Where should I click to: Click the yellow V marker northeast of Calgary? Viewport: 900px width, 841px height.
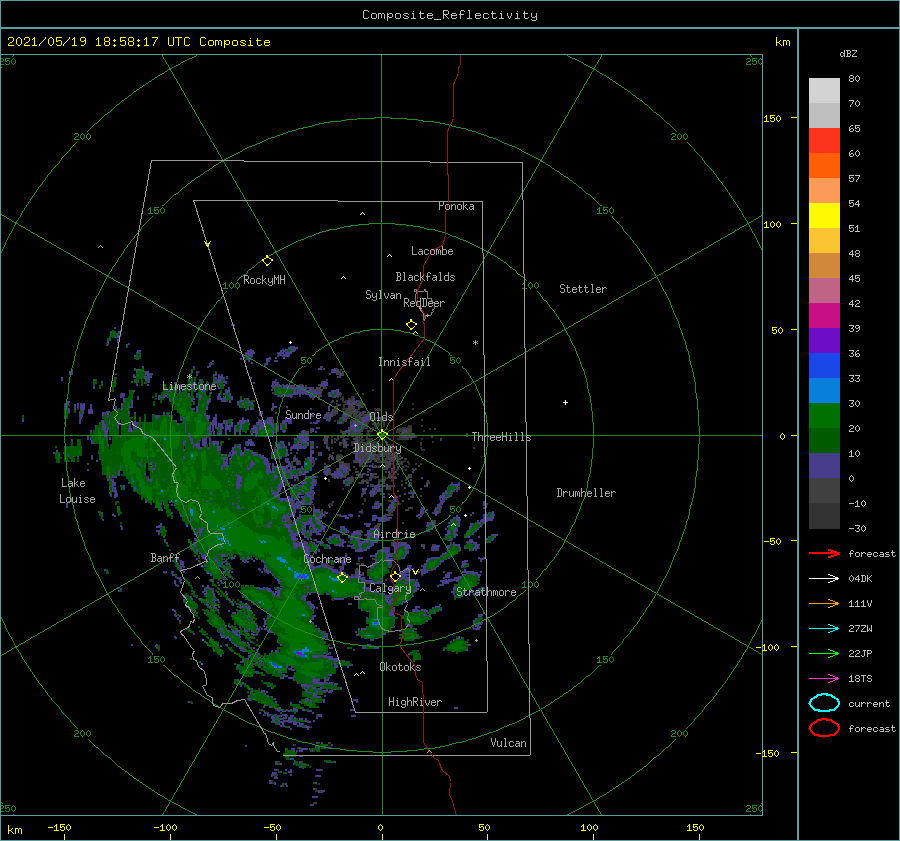click(416, 572)
